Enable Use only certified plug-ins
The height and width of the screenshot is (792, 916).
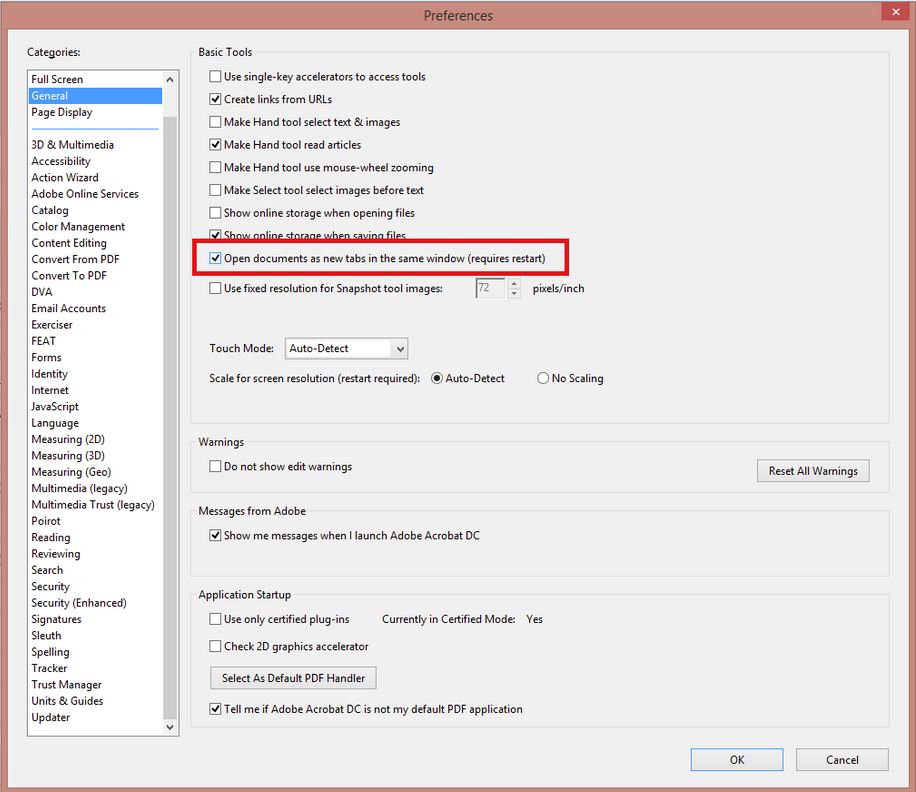tap(215, 619)
